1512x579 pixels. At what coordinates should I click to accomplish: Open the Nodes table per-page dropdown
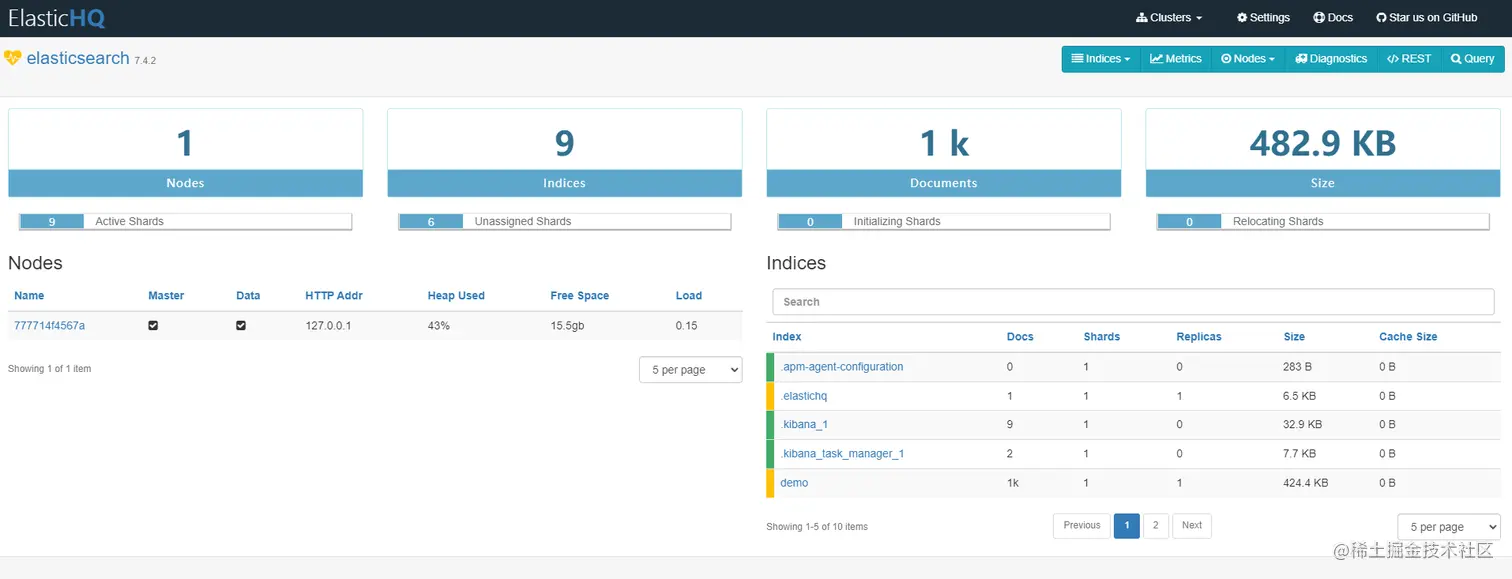(691, 370)
